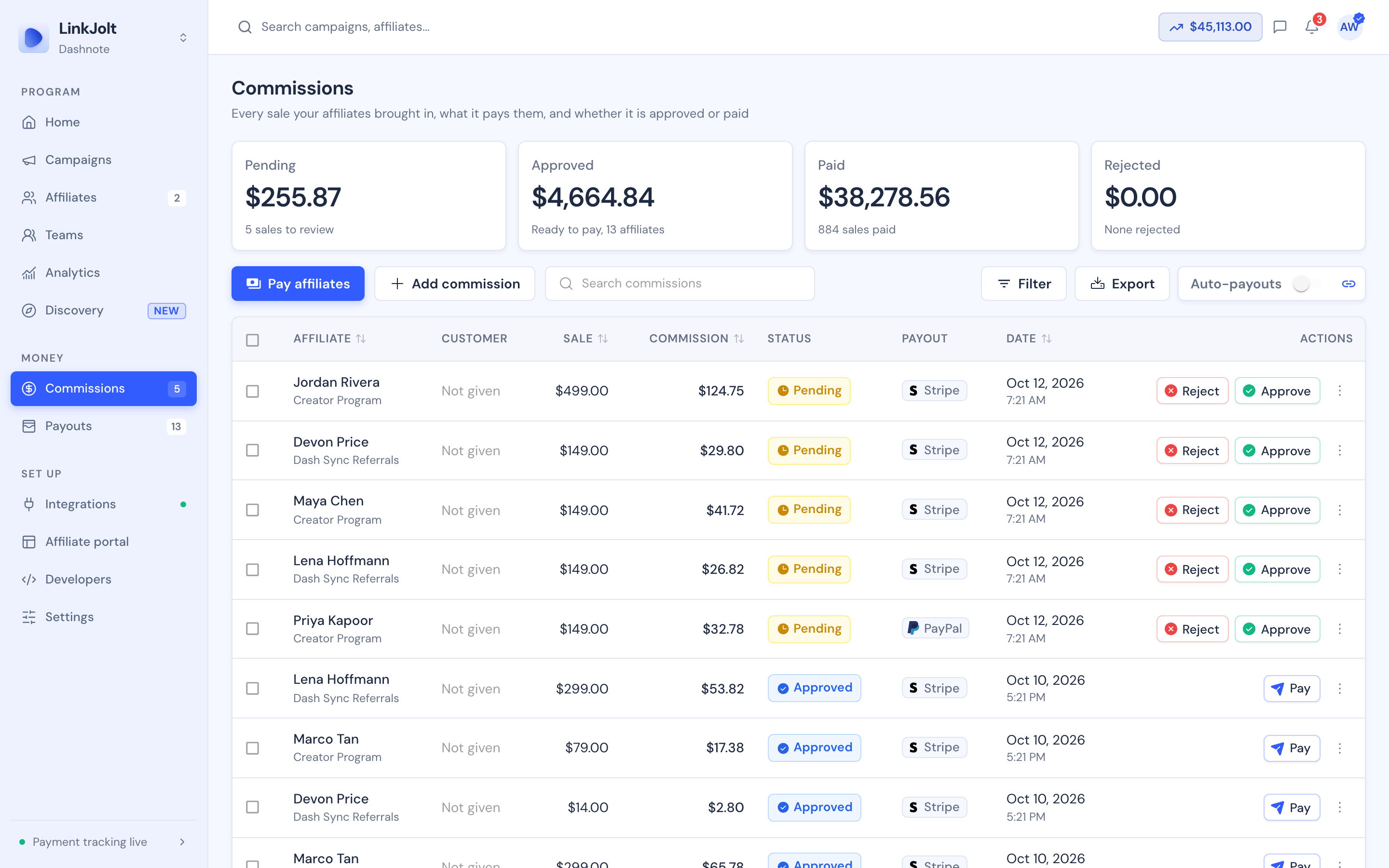
Task: Sort by the Sale column arrows
Action: click(x=603, y=339)
